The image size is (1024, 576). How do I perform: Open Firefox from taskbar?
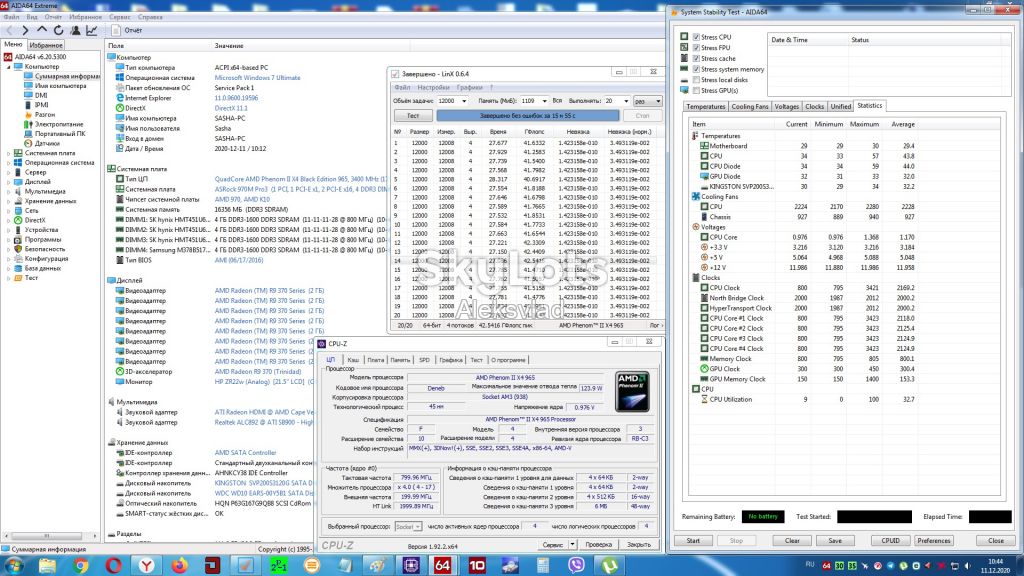click(x=180, y=565)
